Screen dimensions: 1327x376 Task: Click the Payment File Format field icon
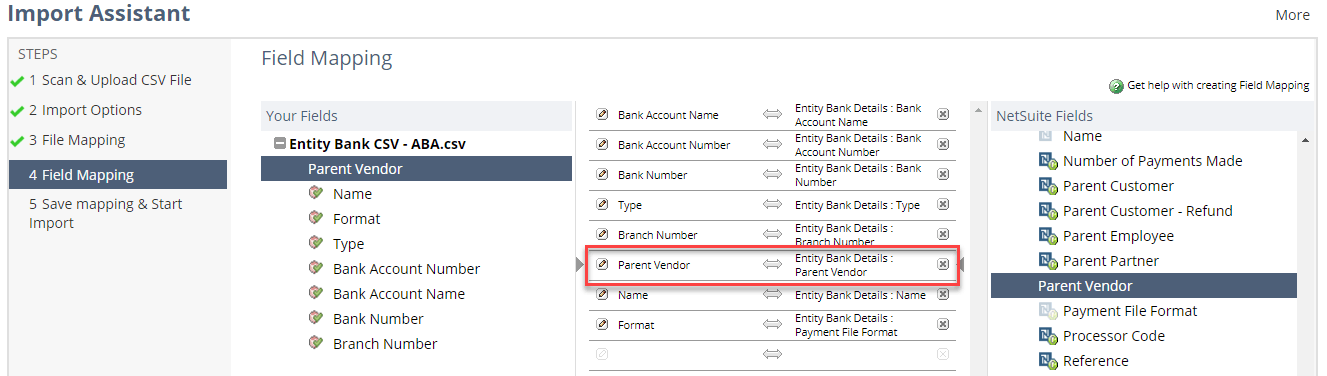(x=1047, y=311)
